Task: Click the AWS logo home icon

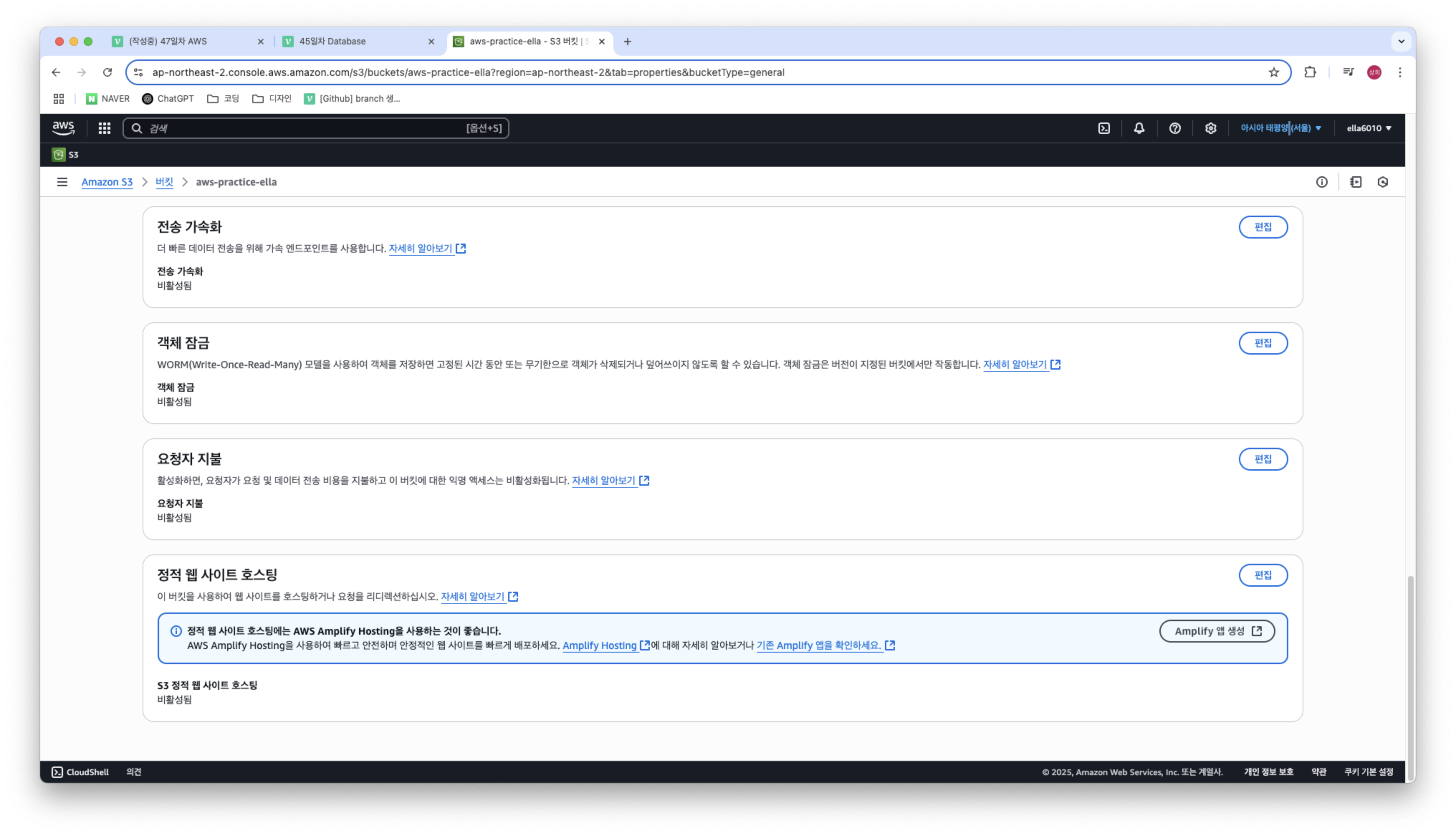Action: (x=63, y=128)
